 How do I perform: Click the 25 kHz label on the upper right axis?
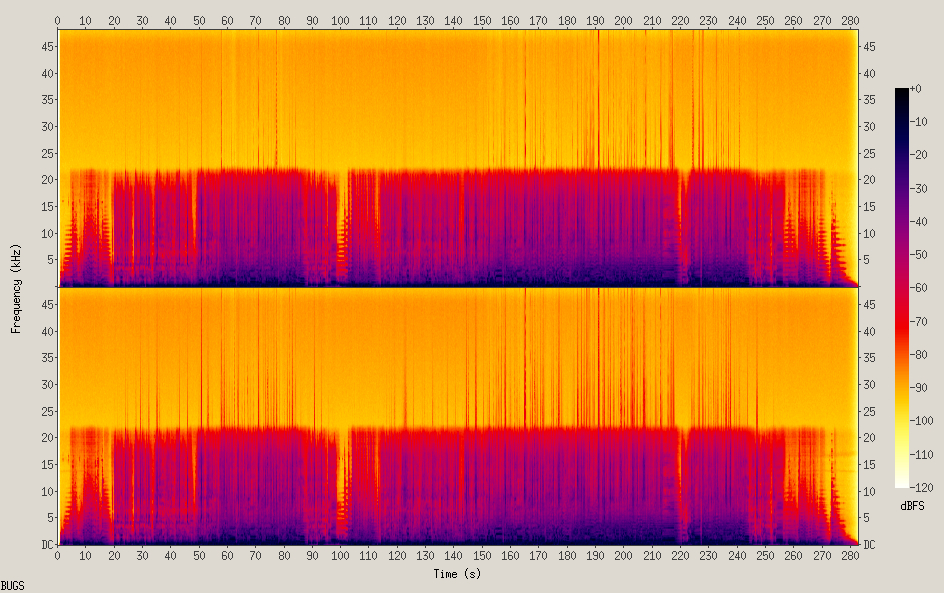pos(869,154)
